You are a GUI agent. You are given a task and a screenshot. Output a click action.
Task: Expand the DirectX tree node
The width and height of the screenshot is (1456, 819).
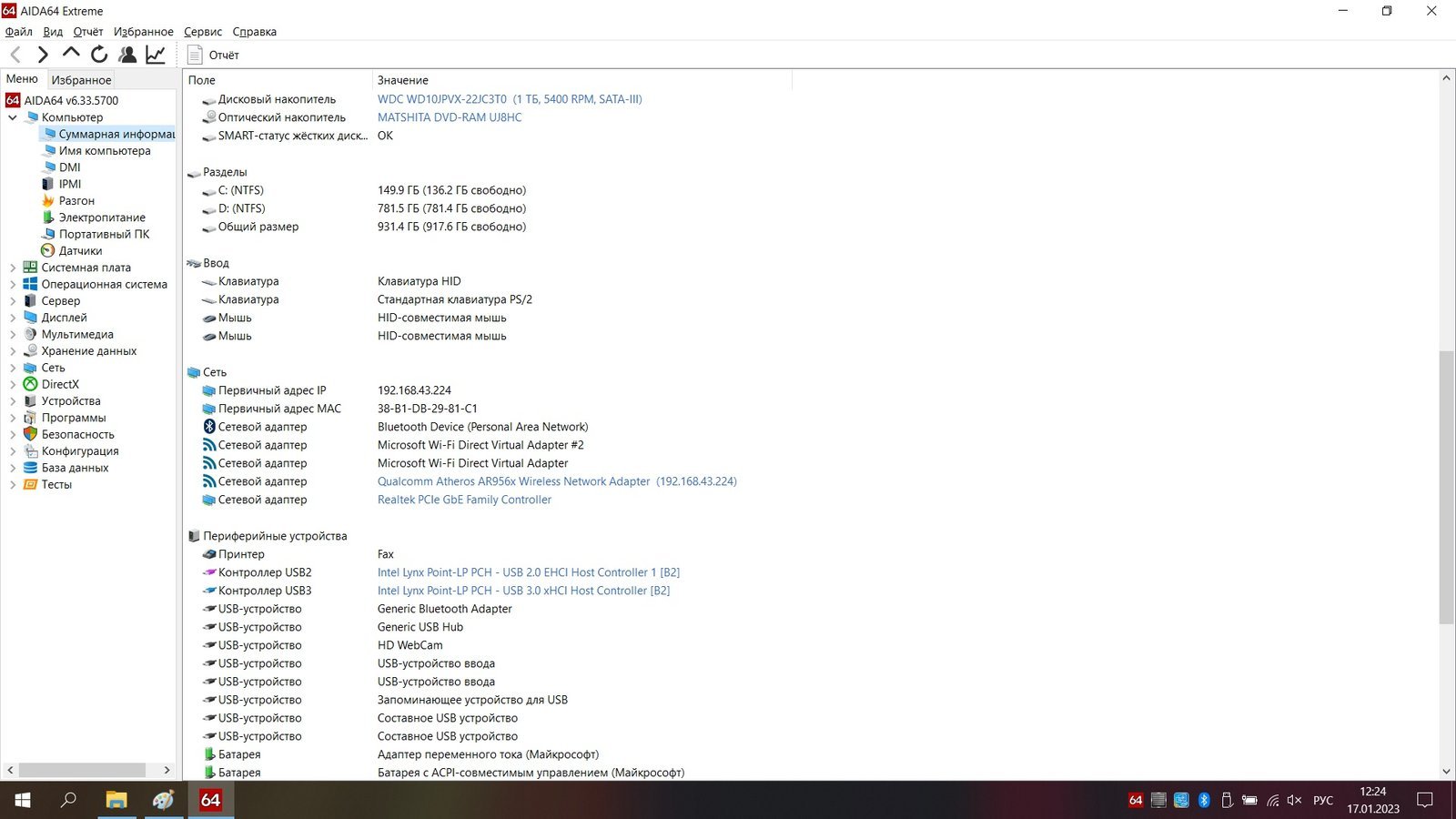point(13,384)
